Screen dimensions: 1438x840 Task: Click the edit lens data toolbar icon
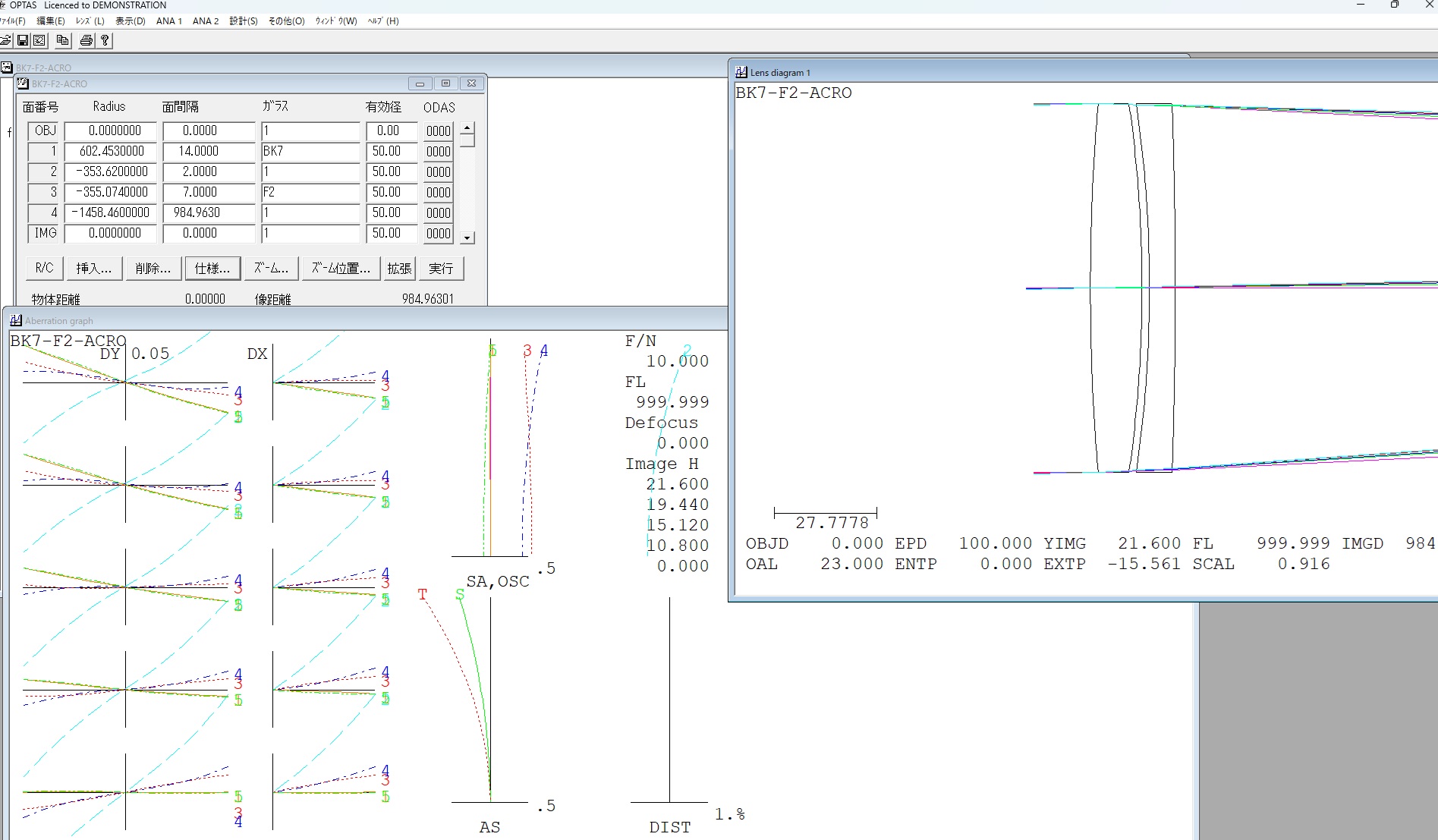click(39, 41)
